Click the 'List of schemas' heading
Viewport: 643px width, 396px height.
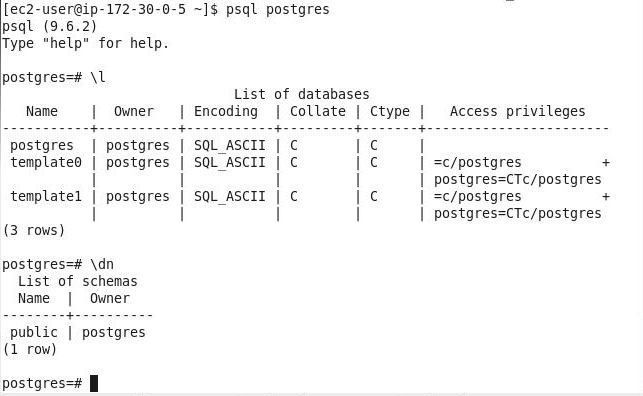[x=78, y=281]
